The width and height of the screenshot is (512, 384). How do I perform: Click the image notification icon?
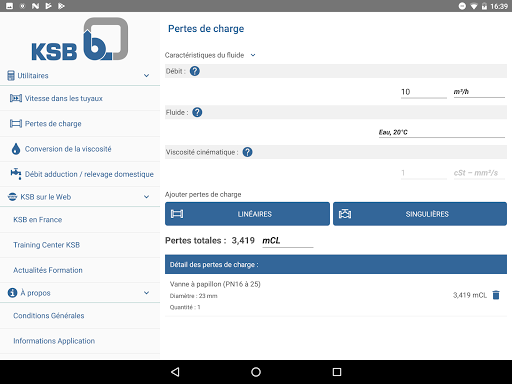(x=9, y=6)
